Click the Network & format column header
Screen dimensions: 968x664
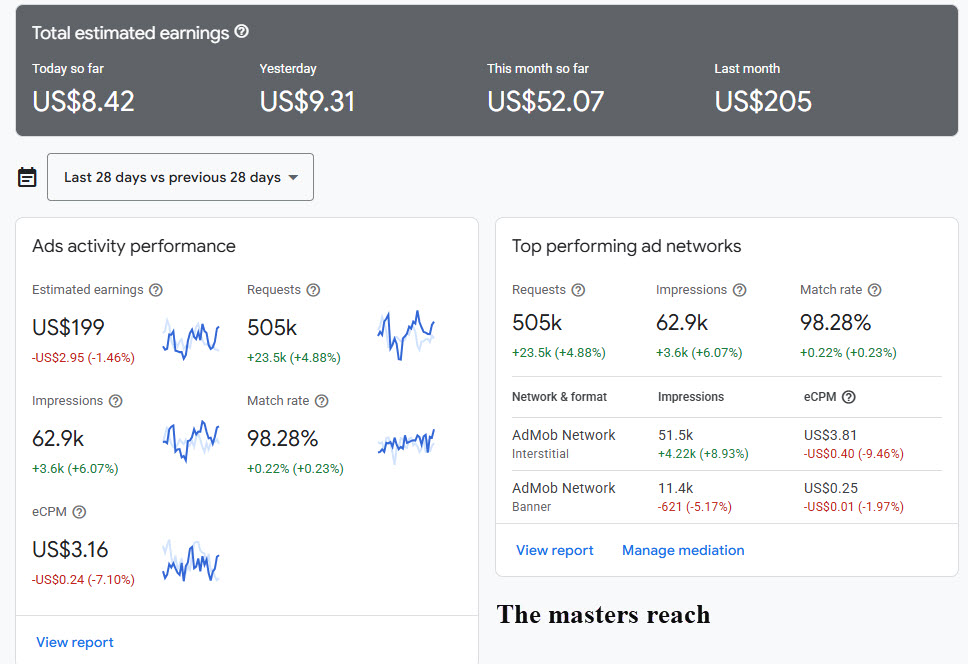pos(559,397)
